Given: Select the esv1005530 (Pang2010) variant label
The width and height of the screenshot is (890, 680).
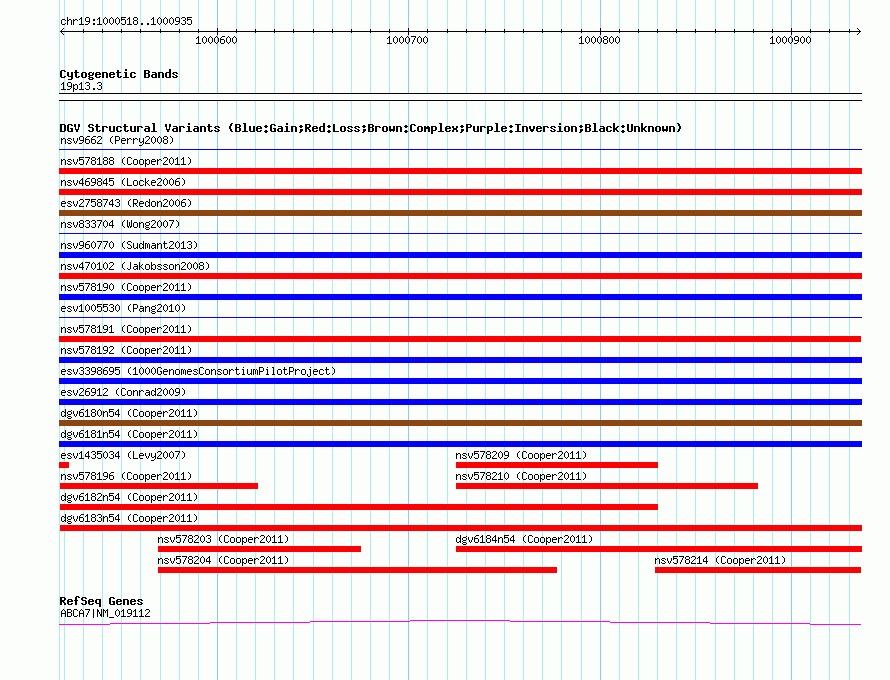Looking at the screenshot, I should coord(123,308).
